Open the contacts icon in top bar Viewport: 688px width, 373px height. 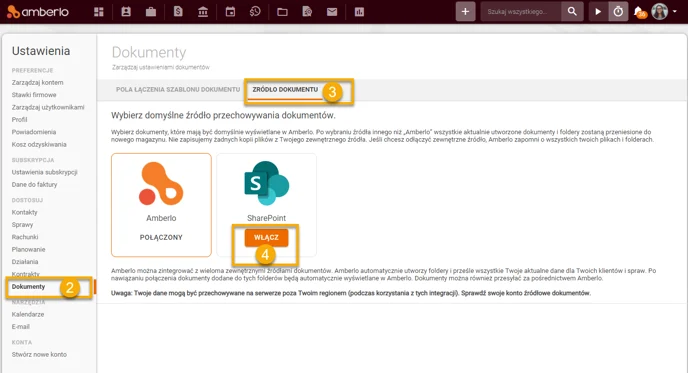click(126, 12)
